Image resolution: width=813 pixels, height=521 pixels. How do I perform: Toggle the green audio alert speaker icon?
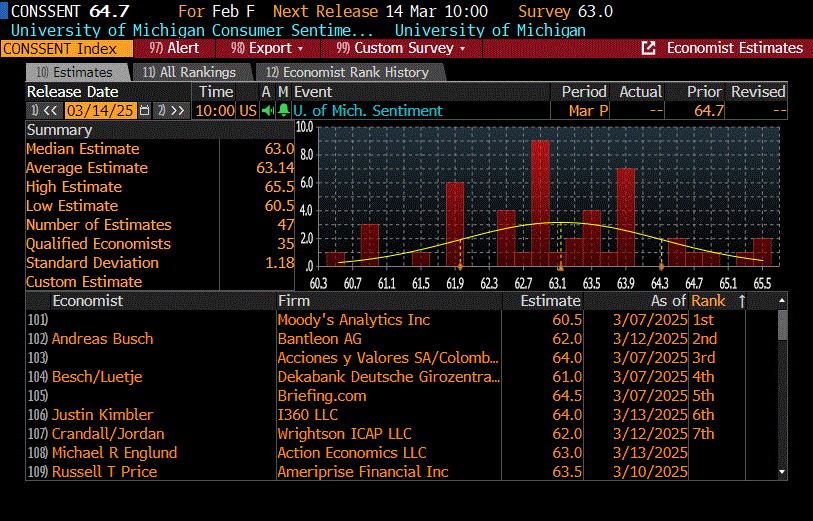tap(268, 110)
